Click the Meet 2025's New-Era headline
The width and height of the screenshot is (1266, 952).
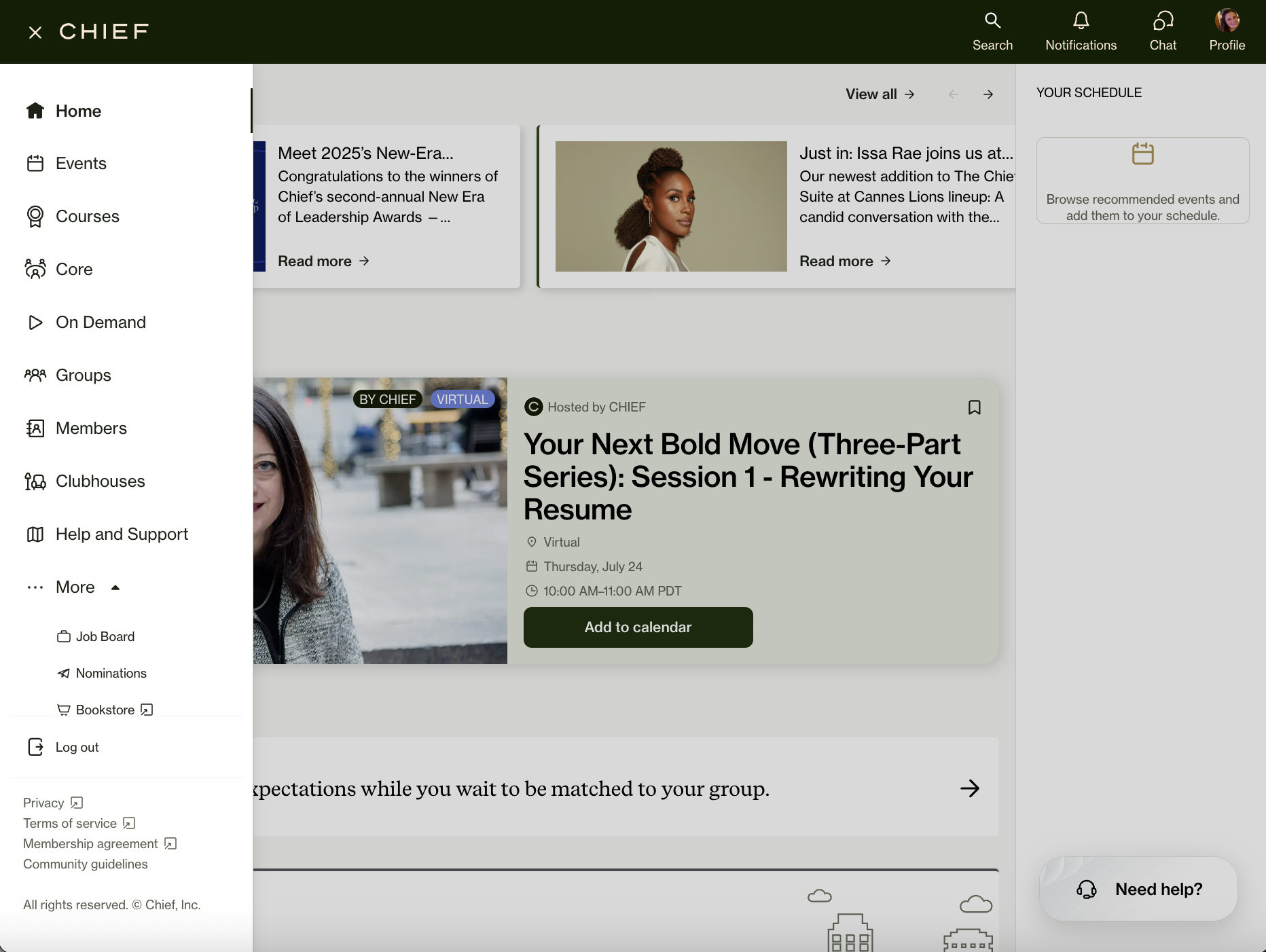365,153
